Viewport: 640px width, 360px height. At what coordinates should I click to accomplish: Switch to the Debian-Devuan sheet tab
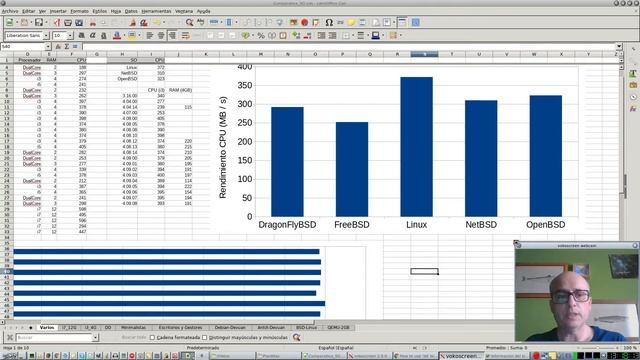[230, 327]
